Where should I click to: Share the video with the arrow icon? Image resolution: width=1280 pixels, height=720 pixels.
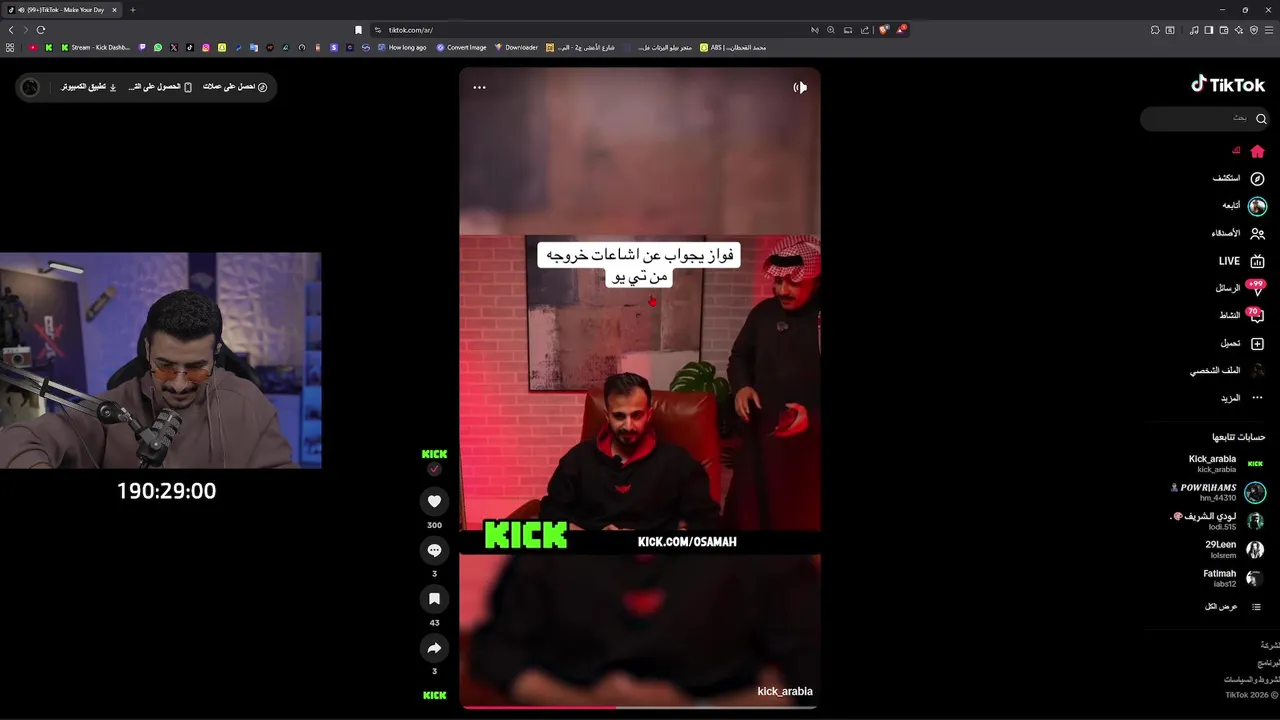click(x=434, y=648)
